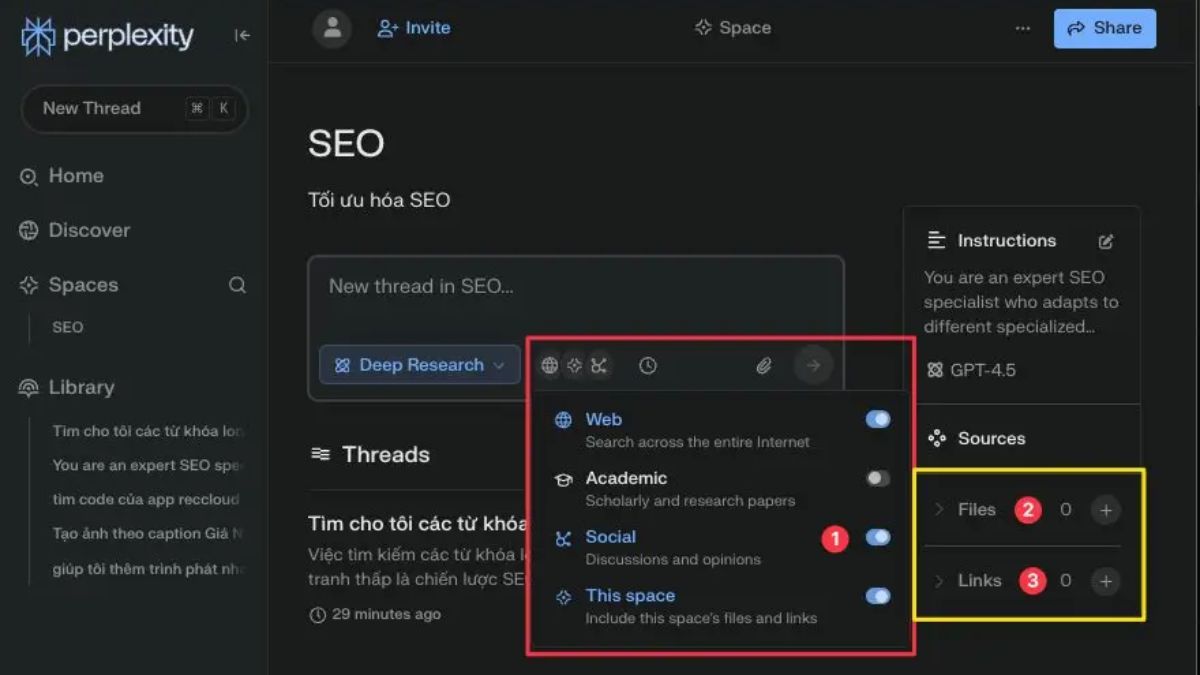The image size is (1200, 675).
Task: Toggle the Web source switch
Action: [x=878, y=419]
